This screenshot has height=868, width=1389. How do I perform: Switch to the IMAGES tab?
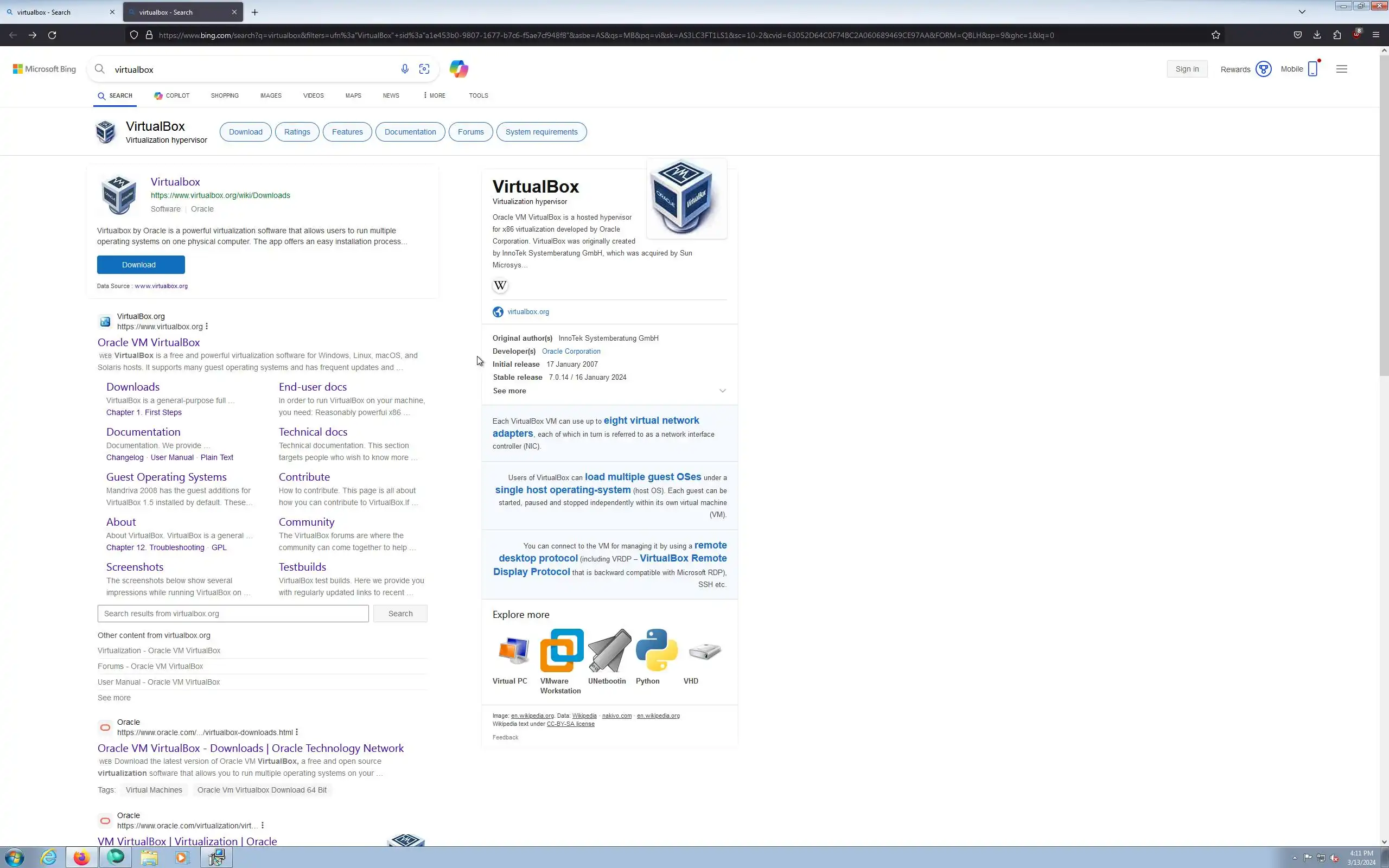(270, 95)
